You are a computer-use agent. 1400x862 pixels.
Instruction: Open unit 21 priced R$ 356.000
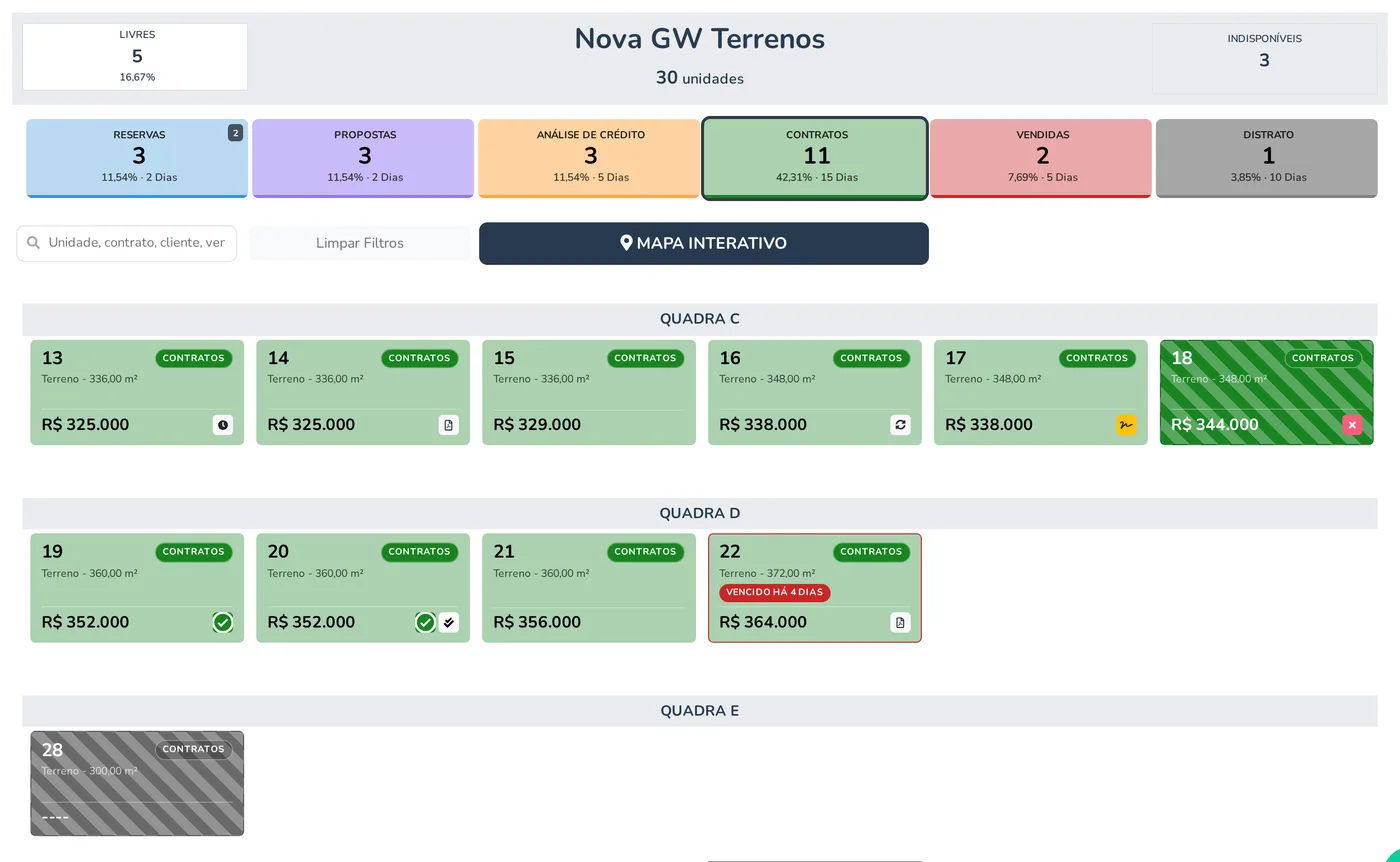pyautogui.click(x=589, y=588)
